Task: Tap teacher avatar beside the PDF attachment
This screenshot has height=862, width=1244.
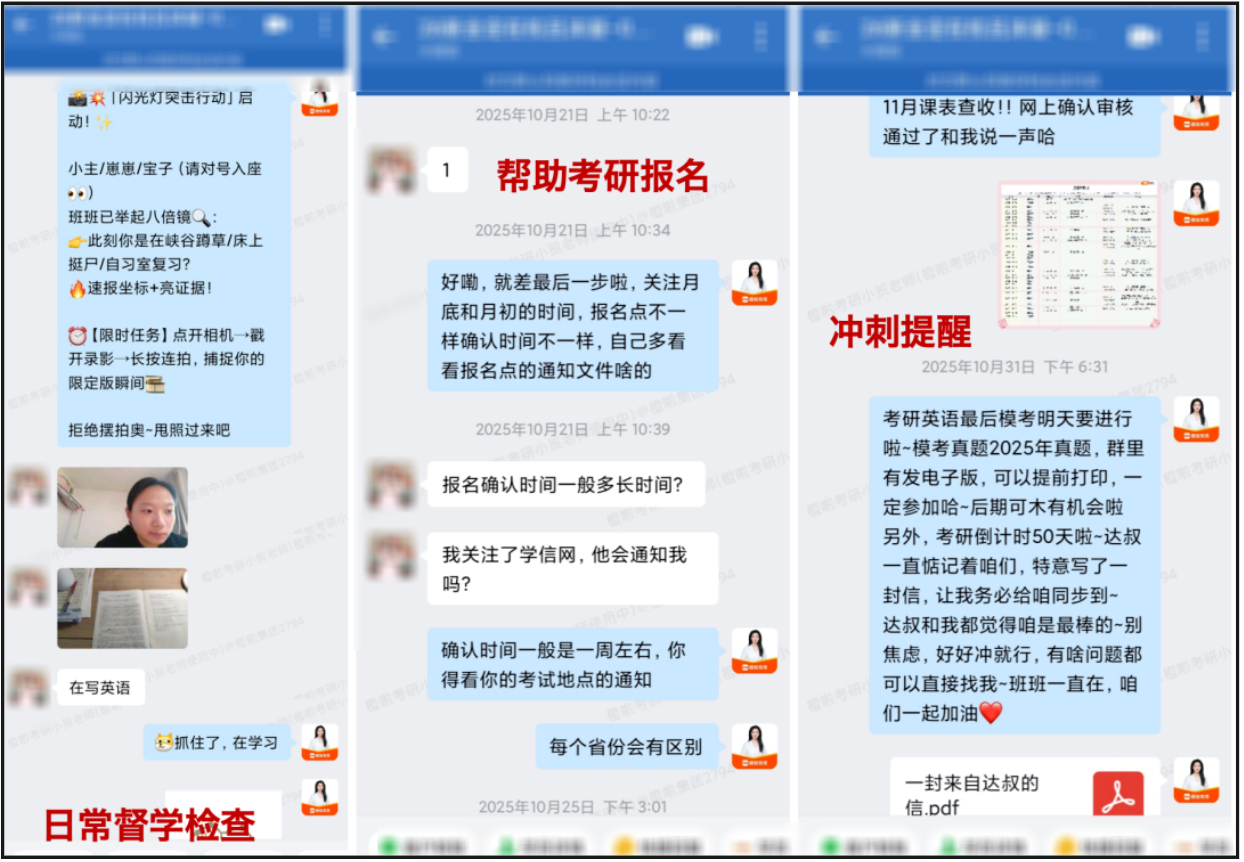Action: pos(1196,780)
